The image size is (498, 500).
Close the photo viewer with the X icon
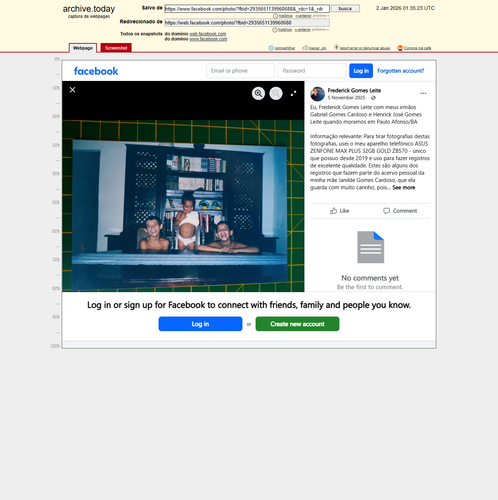coord(72,90)
